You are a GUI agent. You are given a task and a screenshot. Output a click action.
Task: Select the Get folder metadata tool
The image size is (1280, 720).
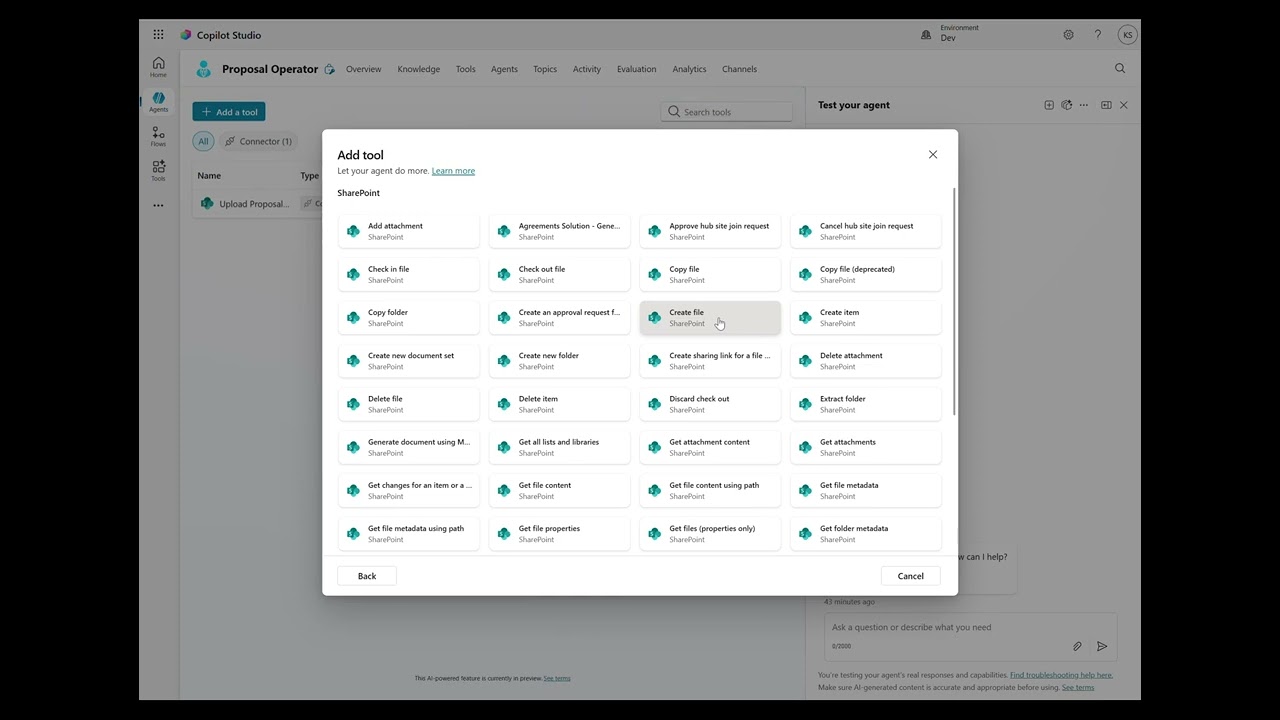[866, 532]
